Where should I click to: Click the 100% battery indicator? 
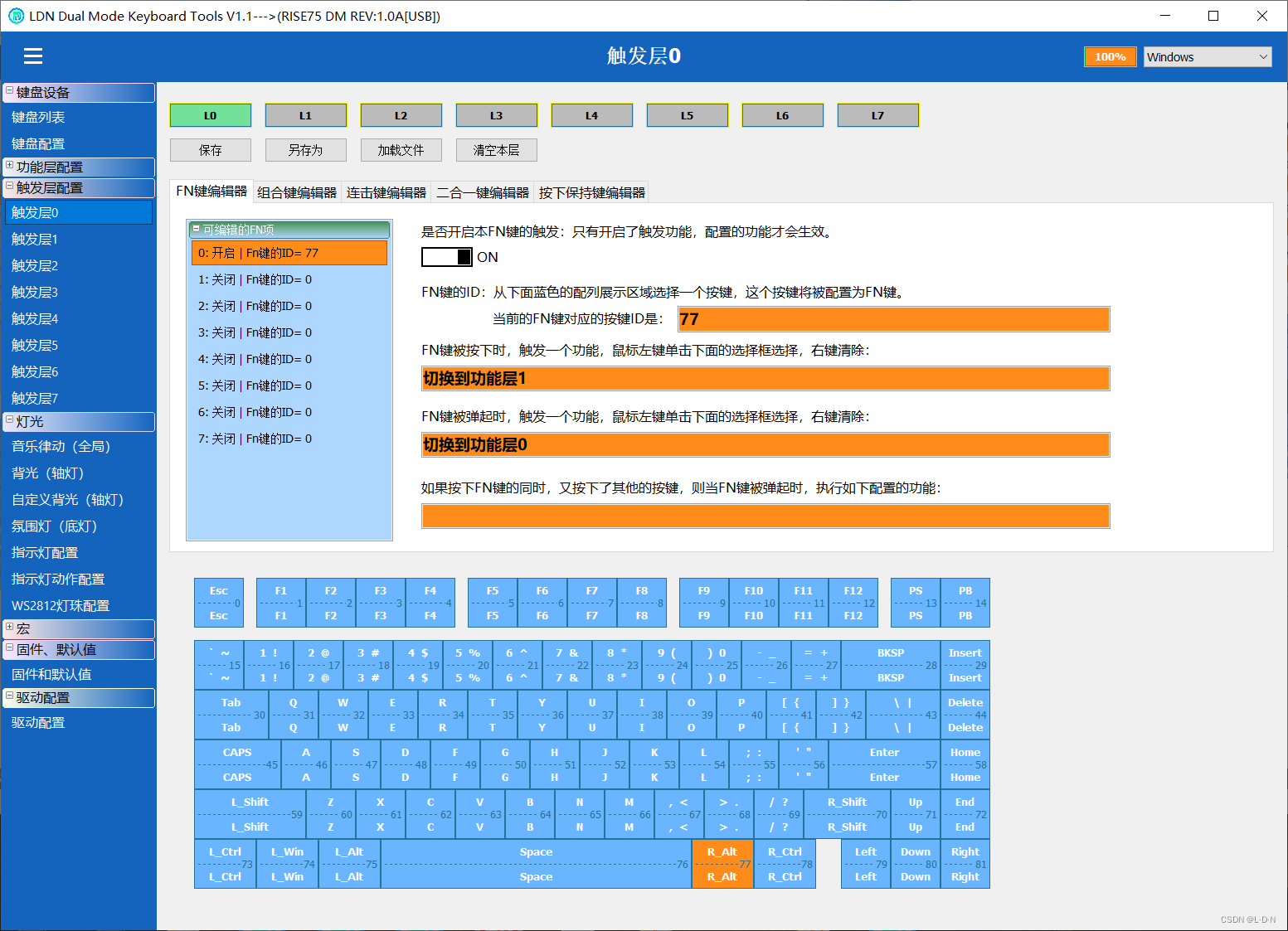(x=1111, y=56)
